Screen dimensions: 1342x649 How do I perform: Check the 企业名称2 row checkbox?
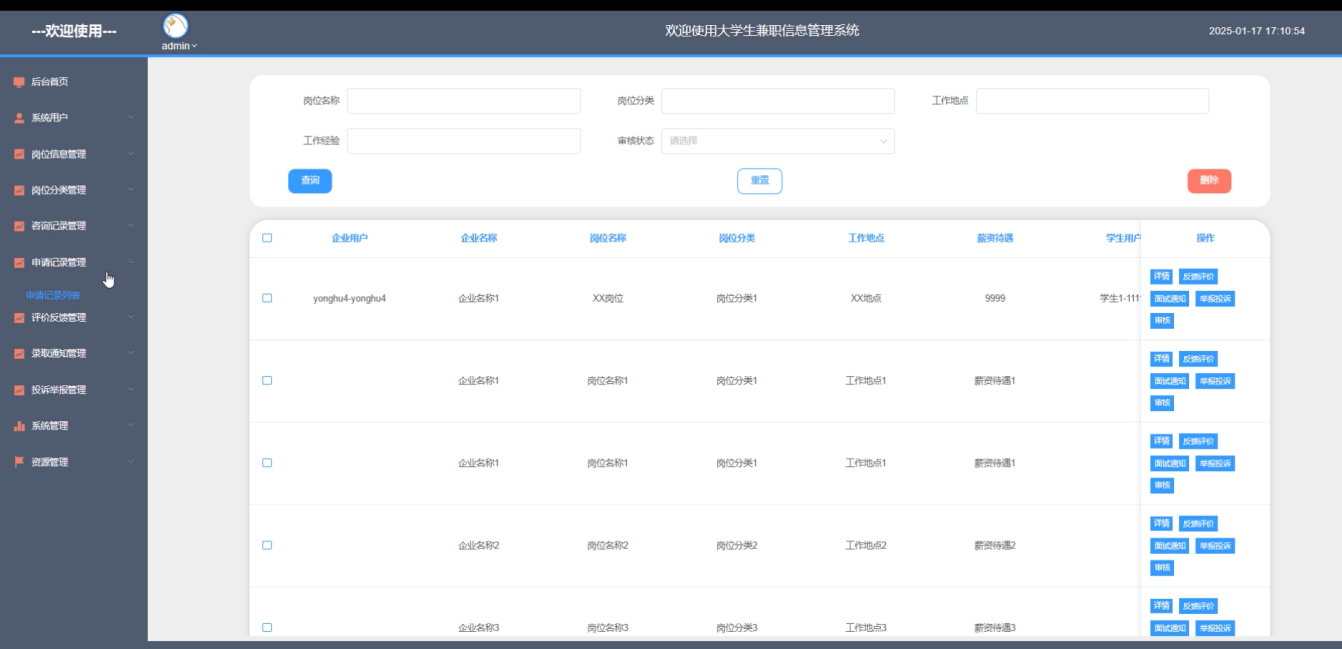(267, 545)
